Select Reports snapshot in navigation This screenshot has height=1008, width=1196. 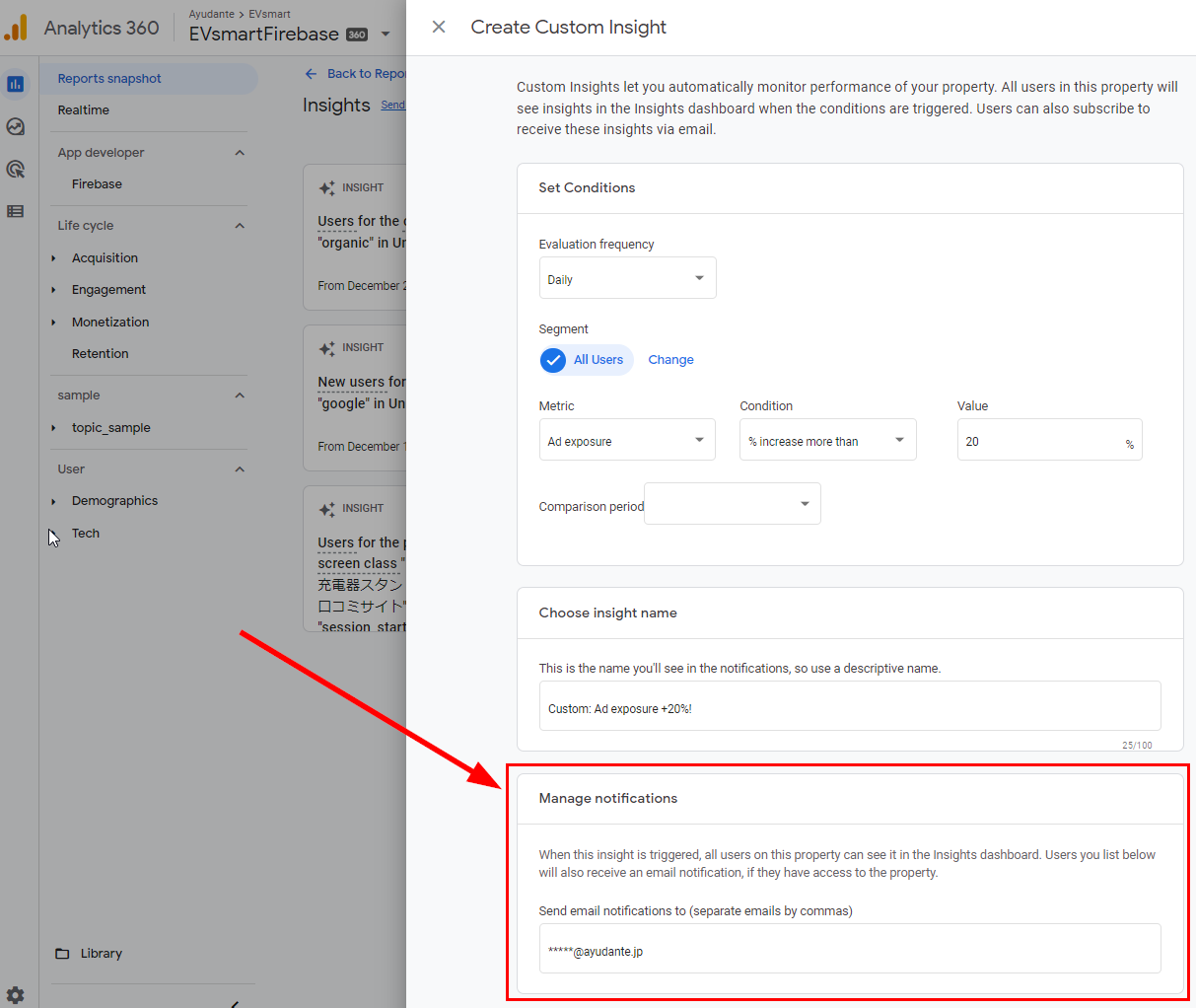109,79
